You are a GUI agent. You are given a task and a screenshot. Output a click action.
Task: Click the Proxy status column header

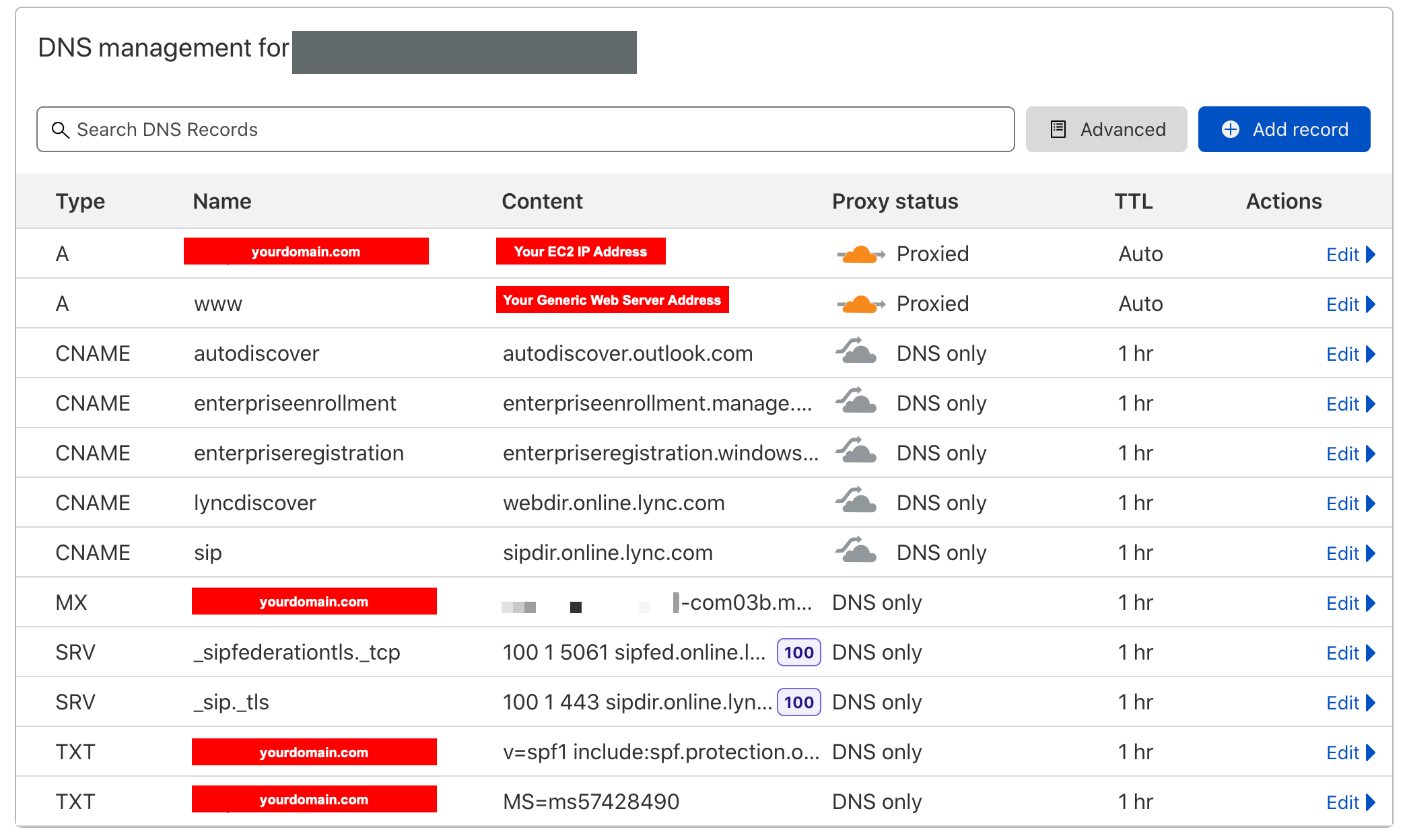pyautogui.click(x=895, y=201)
